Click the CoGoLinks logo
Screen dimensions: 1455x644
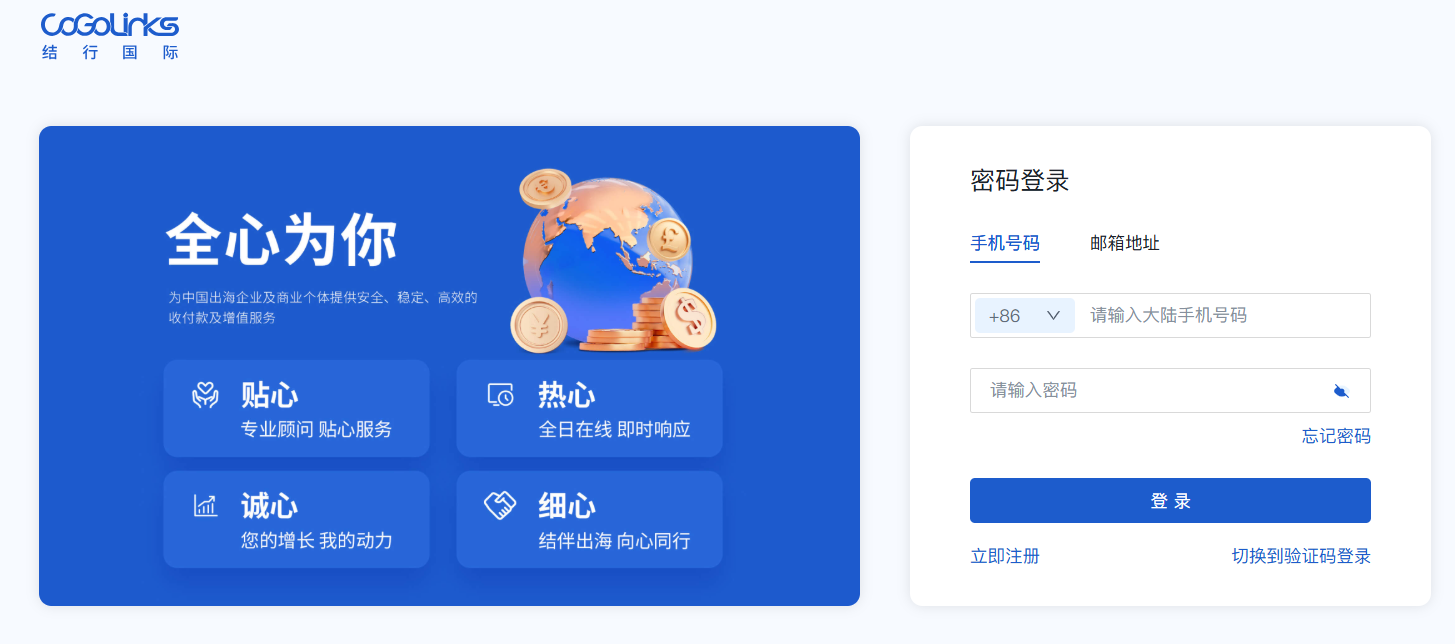point(110,37)
